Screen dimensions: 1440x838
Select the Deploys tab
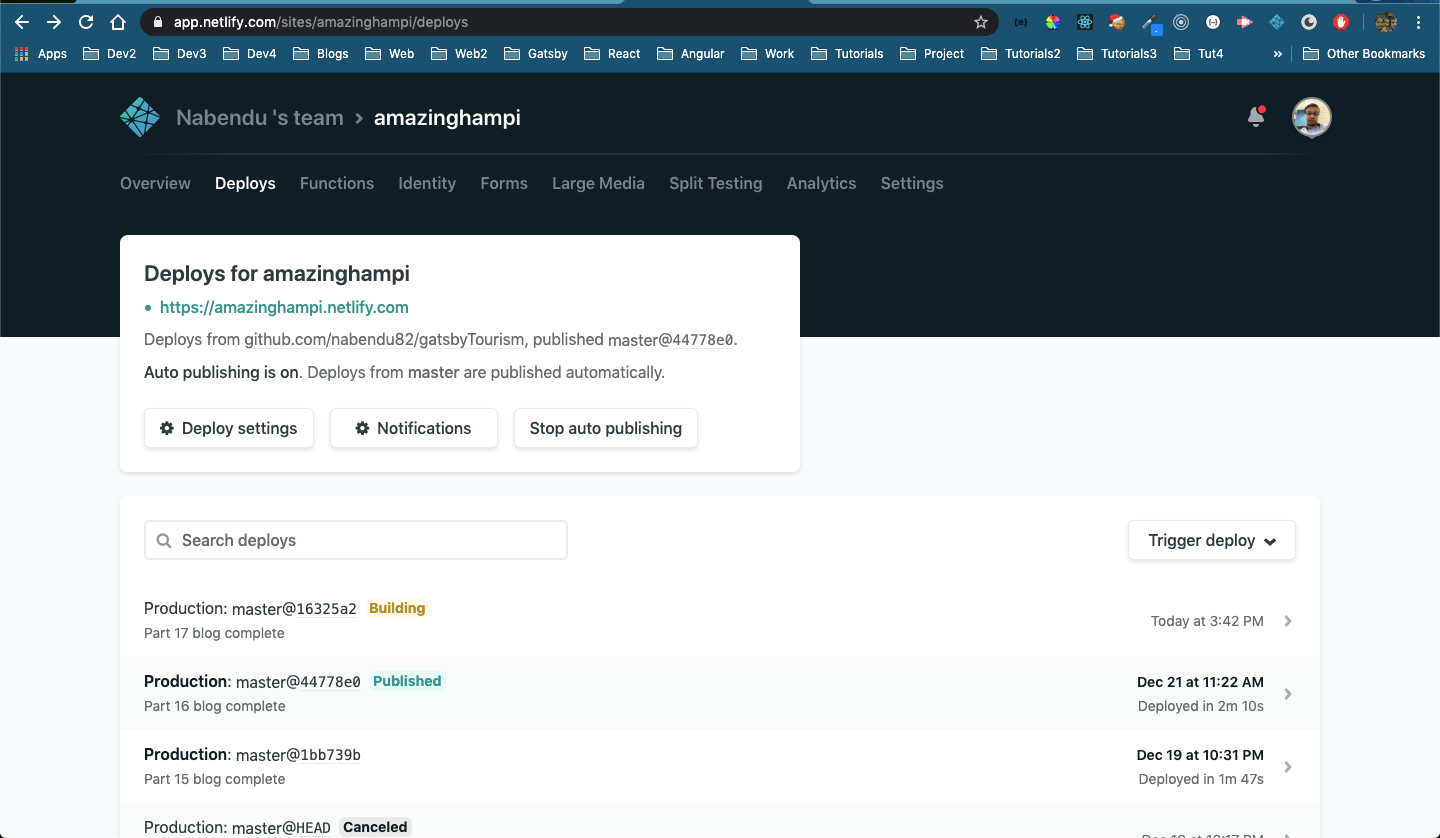tap(245, 183)
